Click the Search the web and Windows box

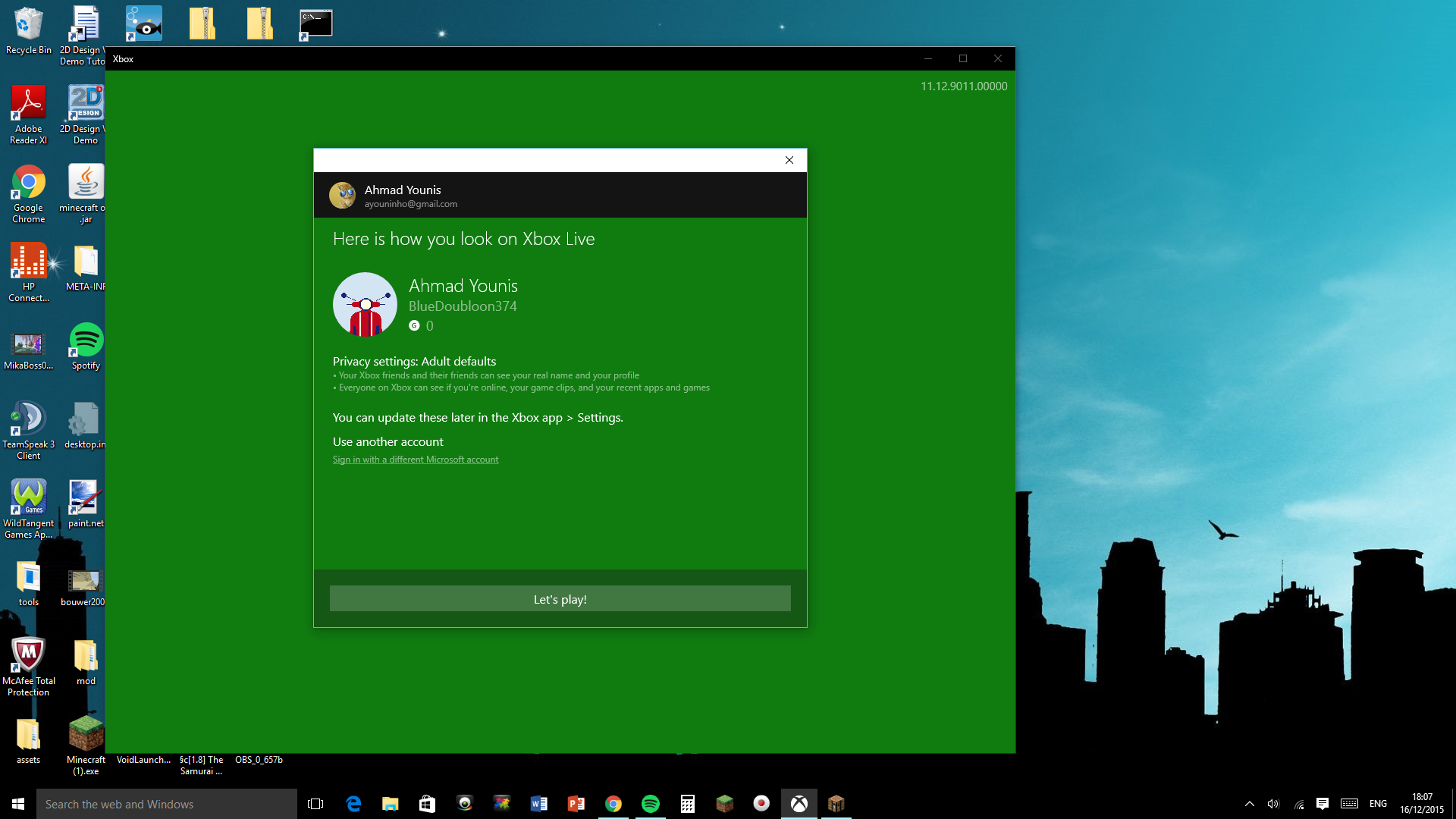(x=167, y=804)
